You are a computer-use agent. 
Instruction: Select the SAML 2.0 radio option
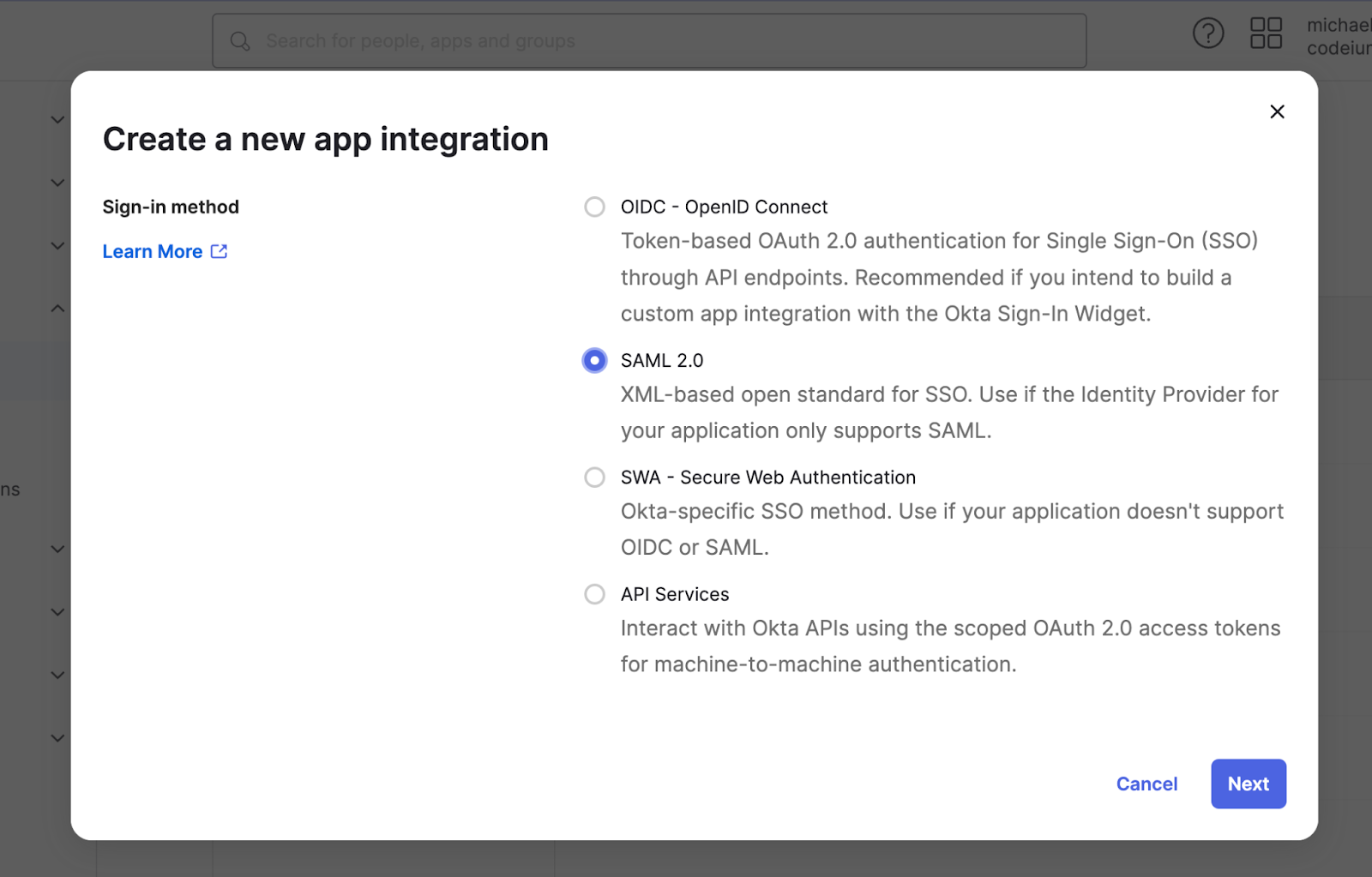point(594,360)
